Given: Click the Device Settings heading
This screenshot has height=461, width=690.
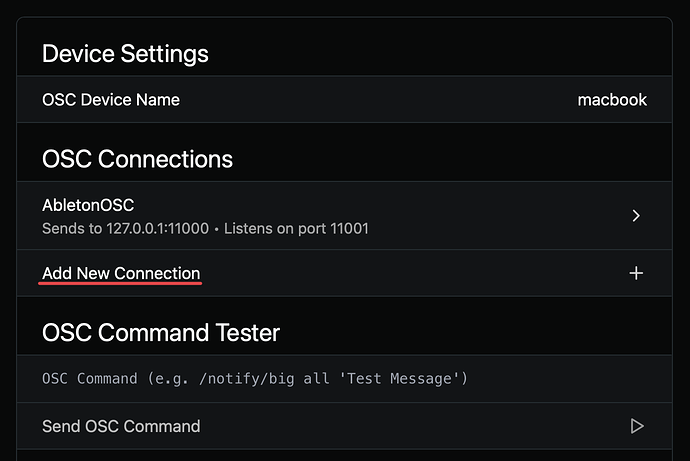Looking at the screenshot, I should (125, 53).
